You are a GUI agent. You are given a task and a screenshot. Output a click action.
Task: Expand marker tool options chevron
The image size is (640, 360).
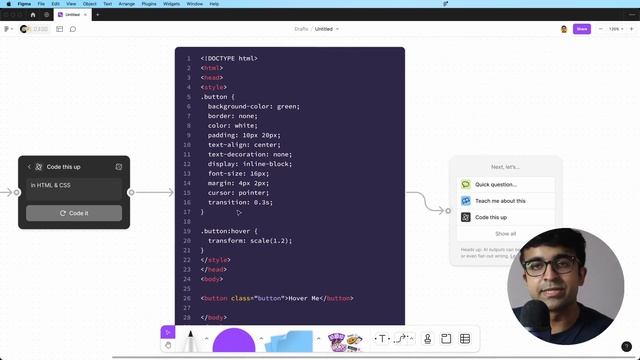[207, 338]
